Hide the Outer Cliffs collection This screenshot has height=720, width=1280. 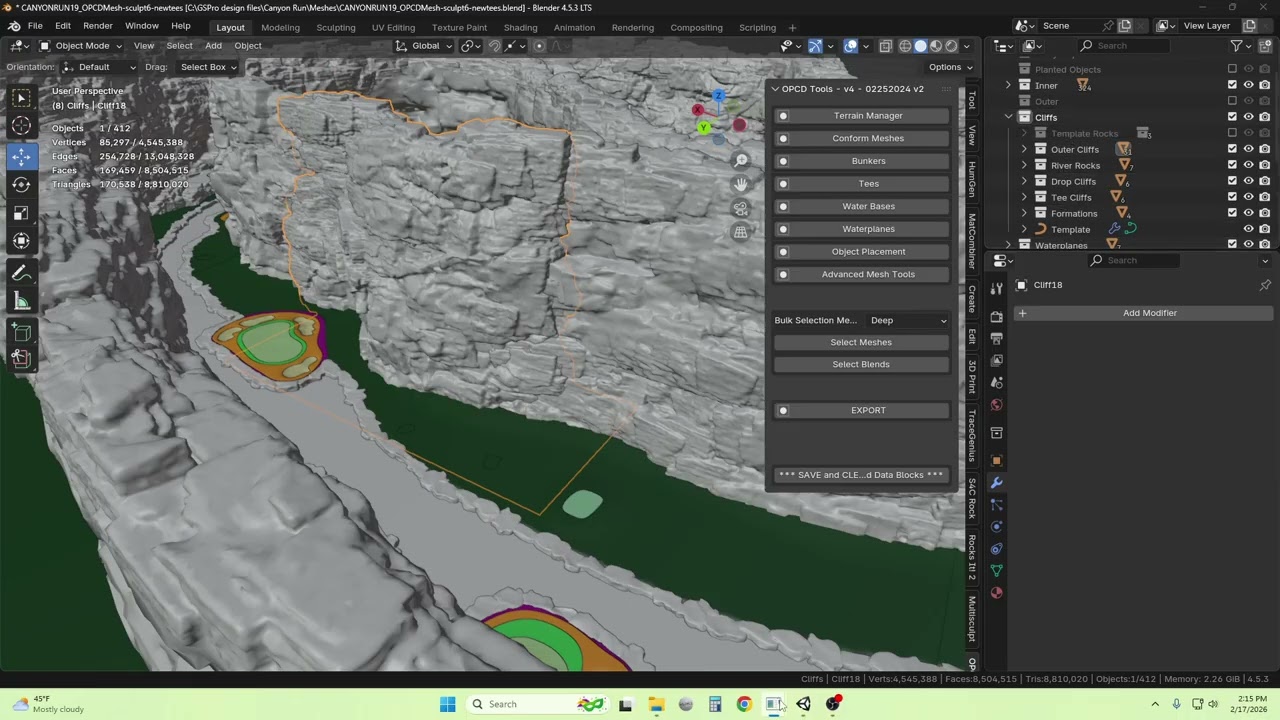pyautogui.click(x=1248, y=149)
